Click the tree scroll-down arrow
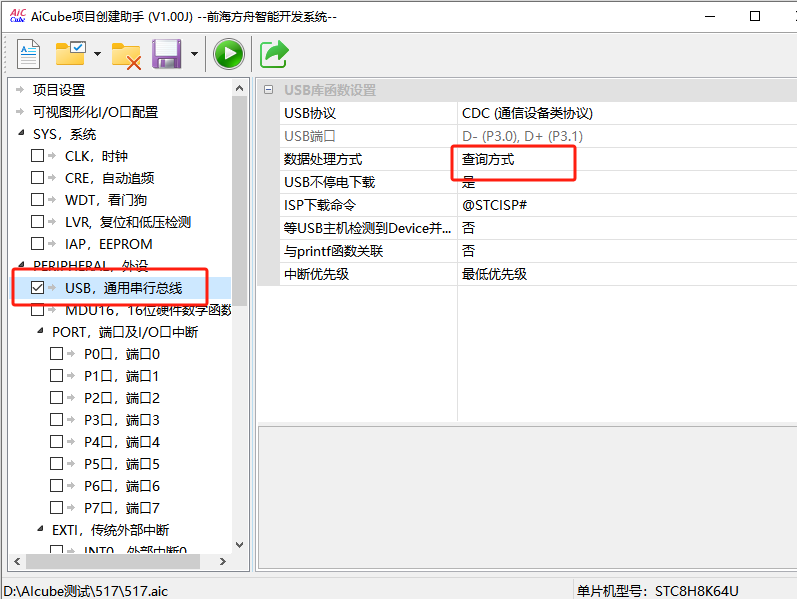797x599 pixels. [239, 545]
